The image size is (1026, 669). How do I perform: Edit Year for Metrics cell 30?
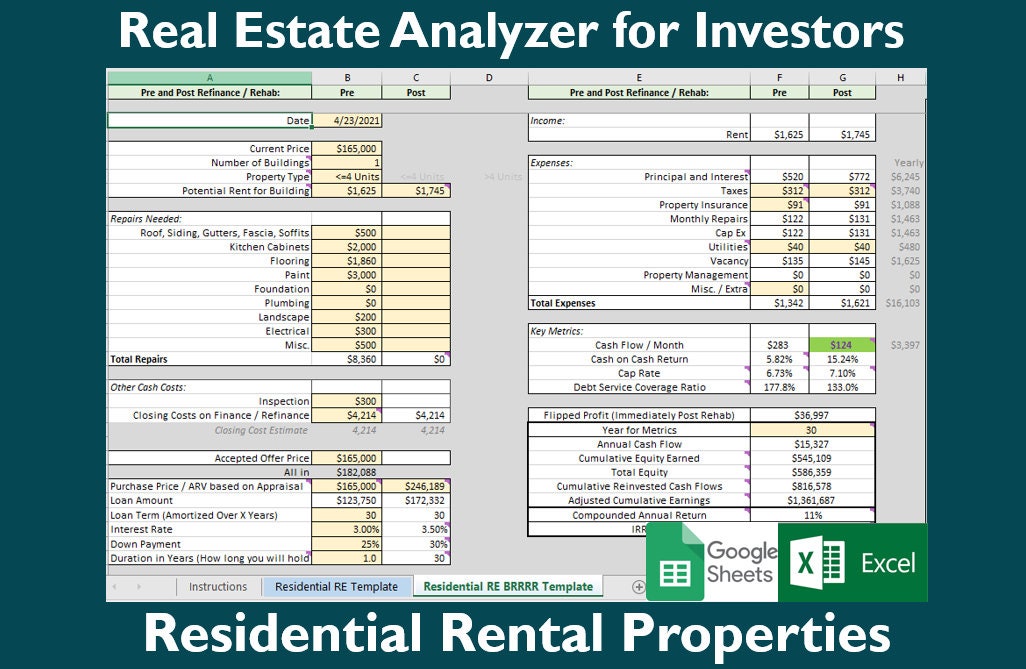tap(813, 430)
